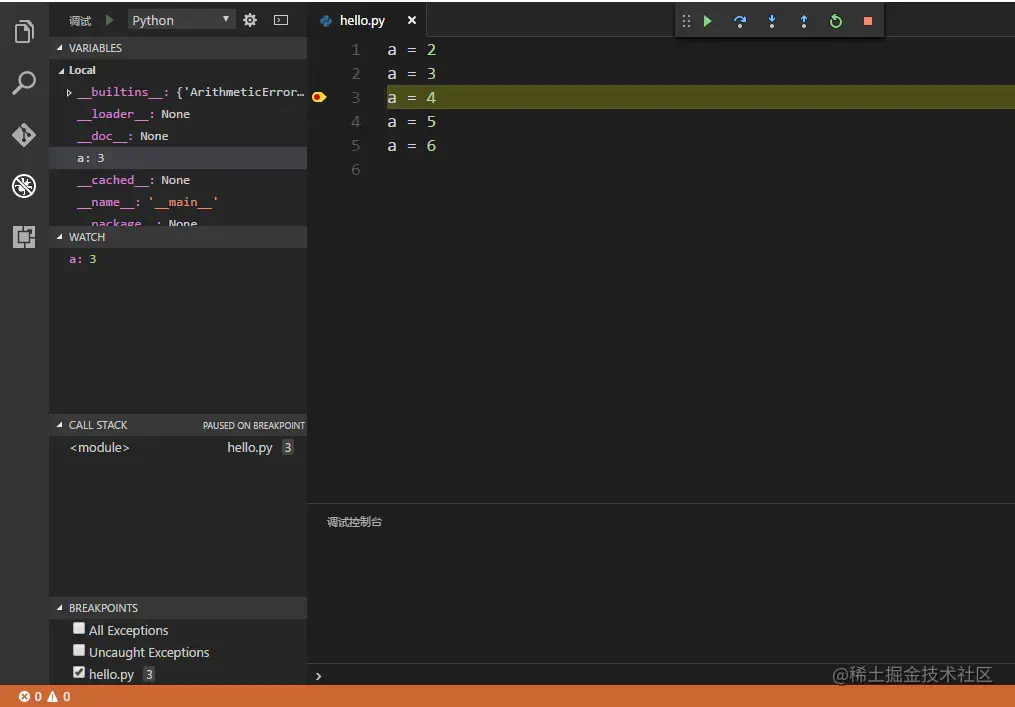Open Source Control git icon

[24, 135]
